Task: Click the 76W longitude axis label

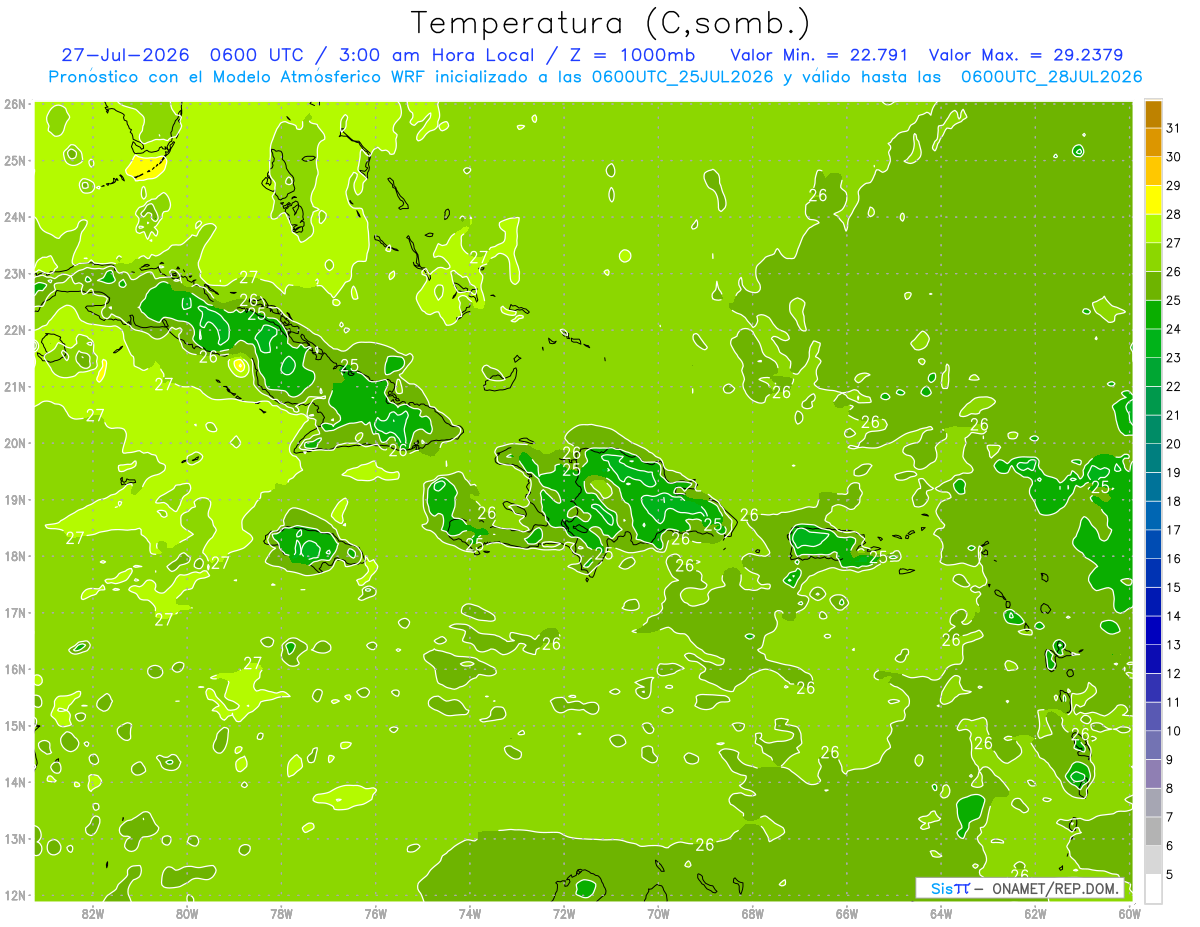Action: [x=375, y=913]
